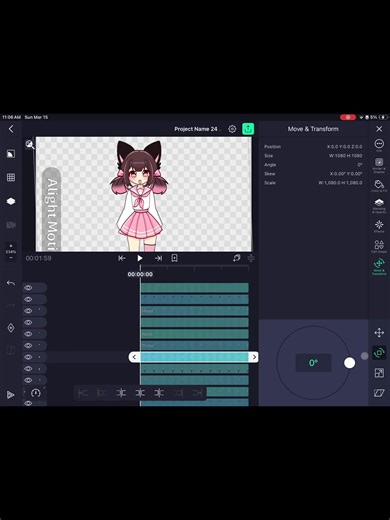Viewport: 390px width, 520px height.
Task: Toggle visibility of the selected highlighted layer
Action: coord(28,357)
